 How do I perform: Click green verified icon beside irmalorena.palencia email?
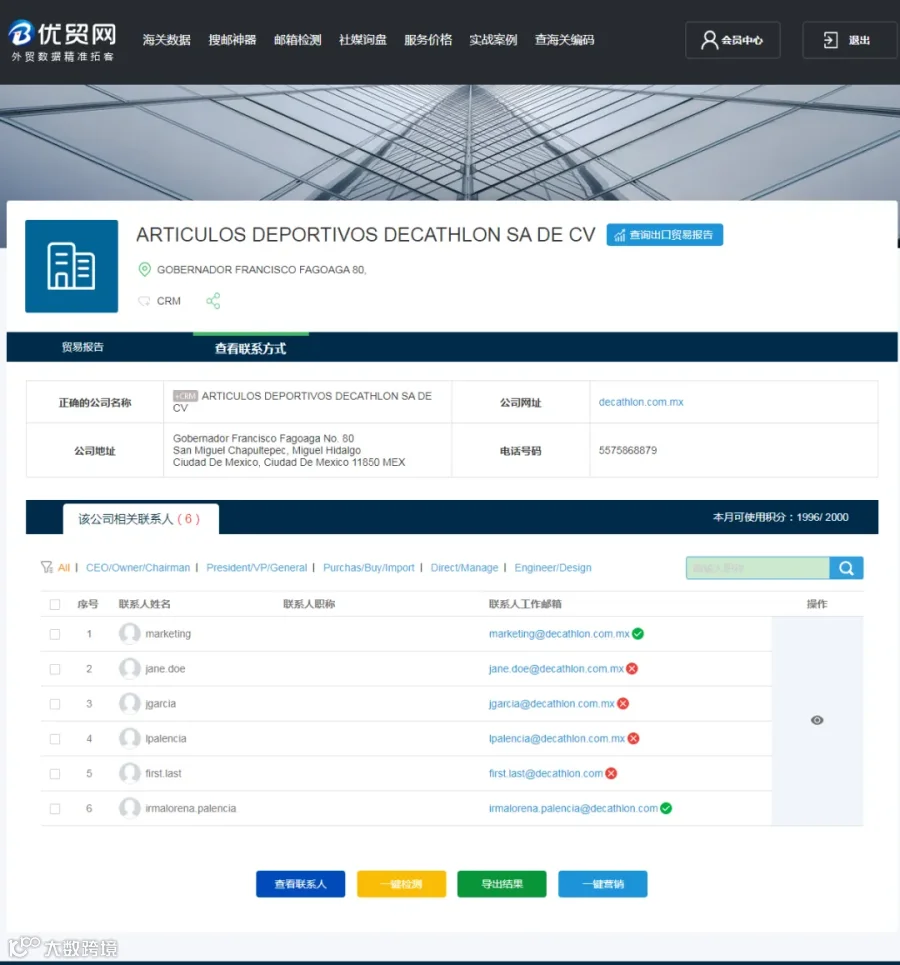click(x=666, y=808)
